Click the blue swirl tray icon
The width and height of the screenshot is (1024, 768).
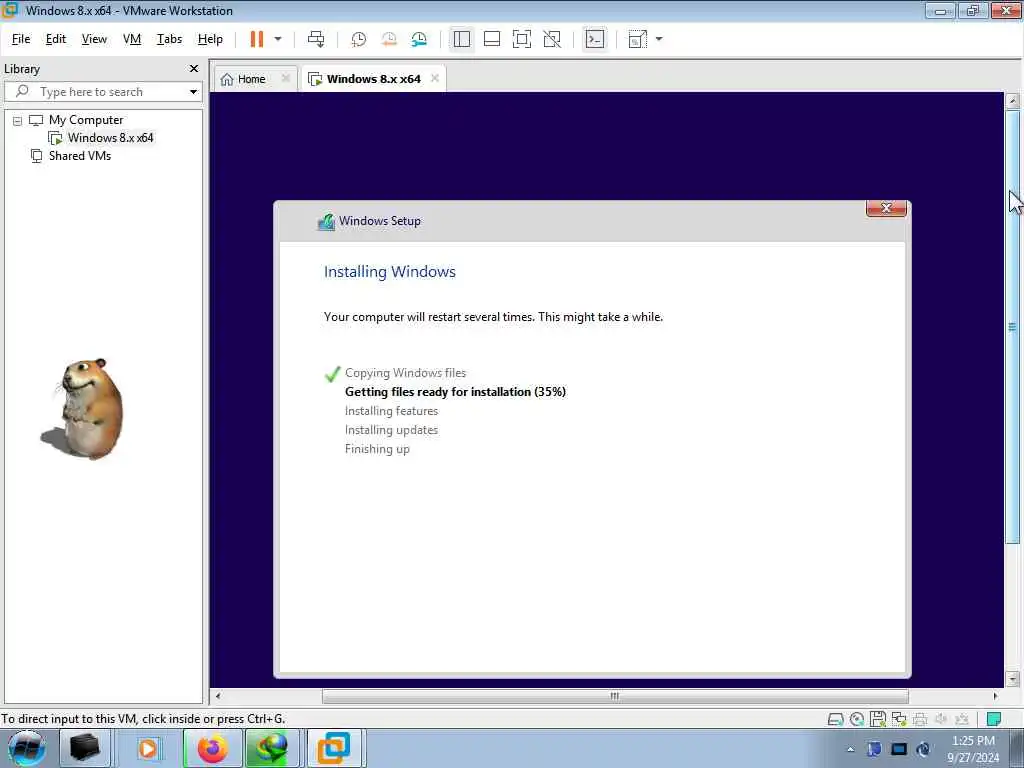(x=923, y=749)
